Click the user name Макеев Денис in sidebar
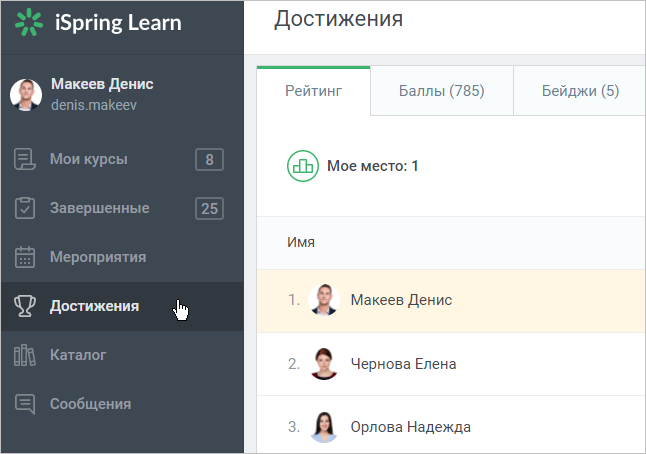The height and width of the screenshot is (454, 646). click(102, 84)
